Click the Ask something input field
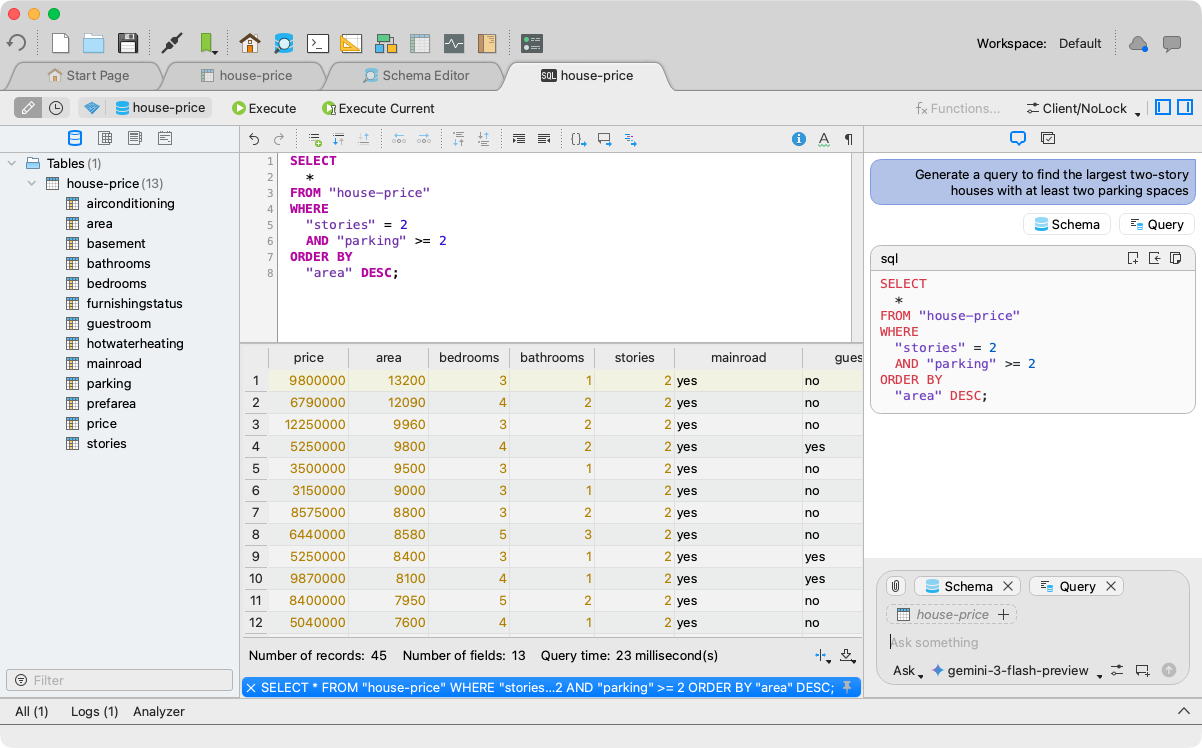 coord(1033,642)
